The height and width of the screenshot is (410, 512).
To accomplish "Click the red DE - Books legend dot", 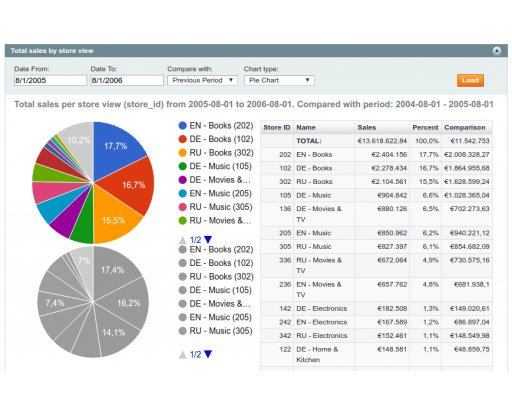I will pos(182,139).
